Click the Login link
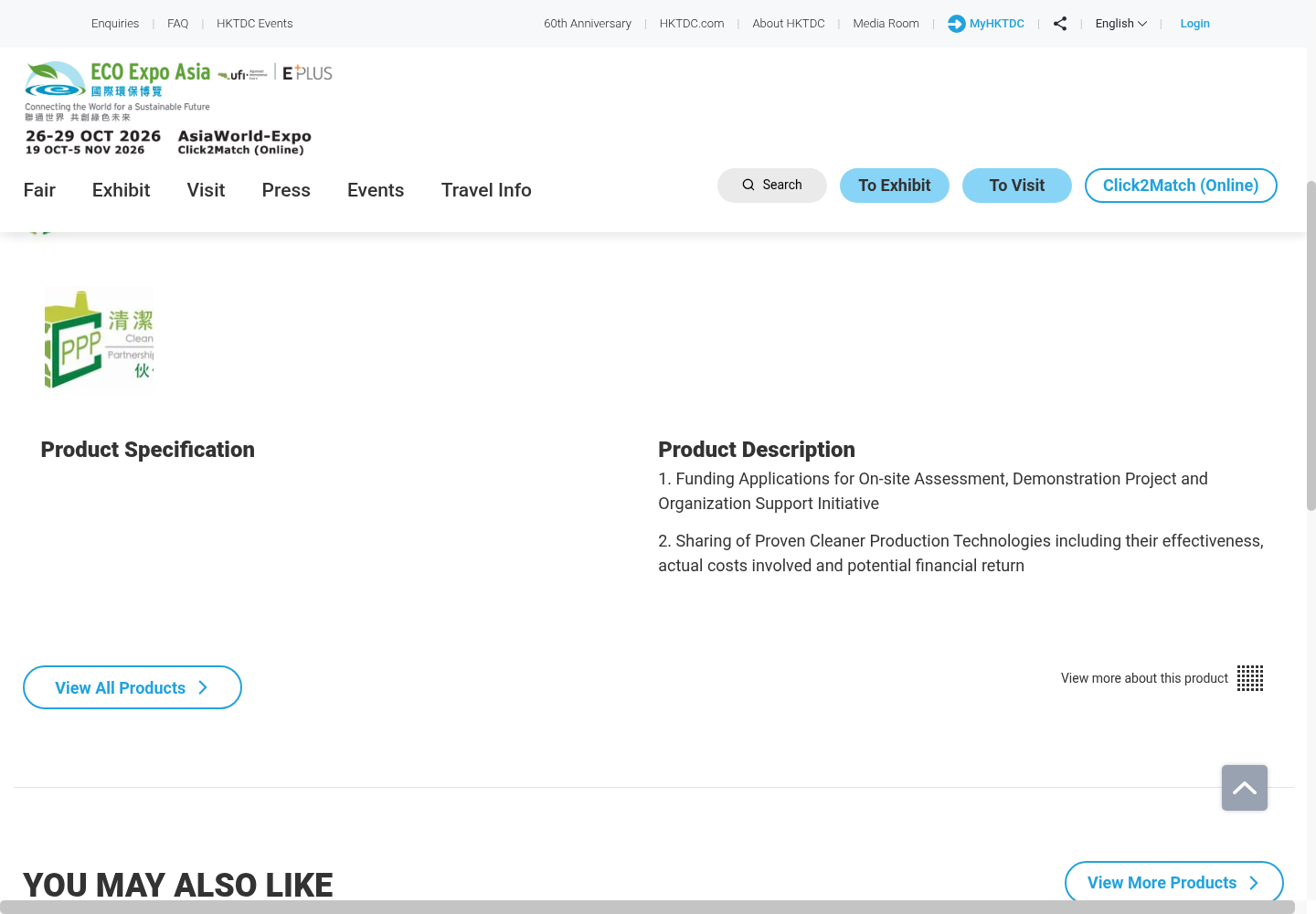 [x=1194, y=24]
